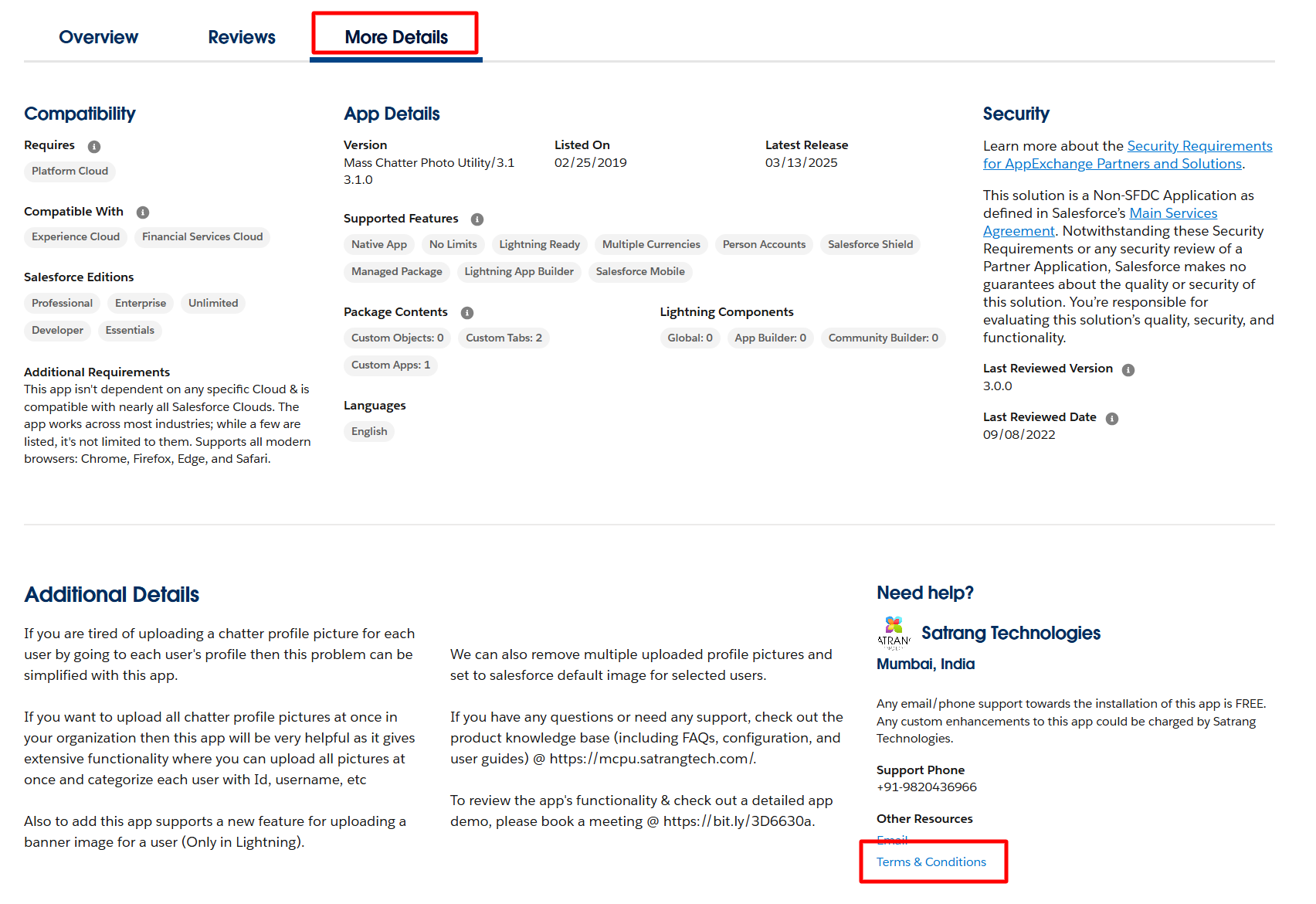The image size is (1316, 904).
Task: Click the Listed On date 02/25/2019
Action: [x=591, y=163]
